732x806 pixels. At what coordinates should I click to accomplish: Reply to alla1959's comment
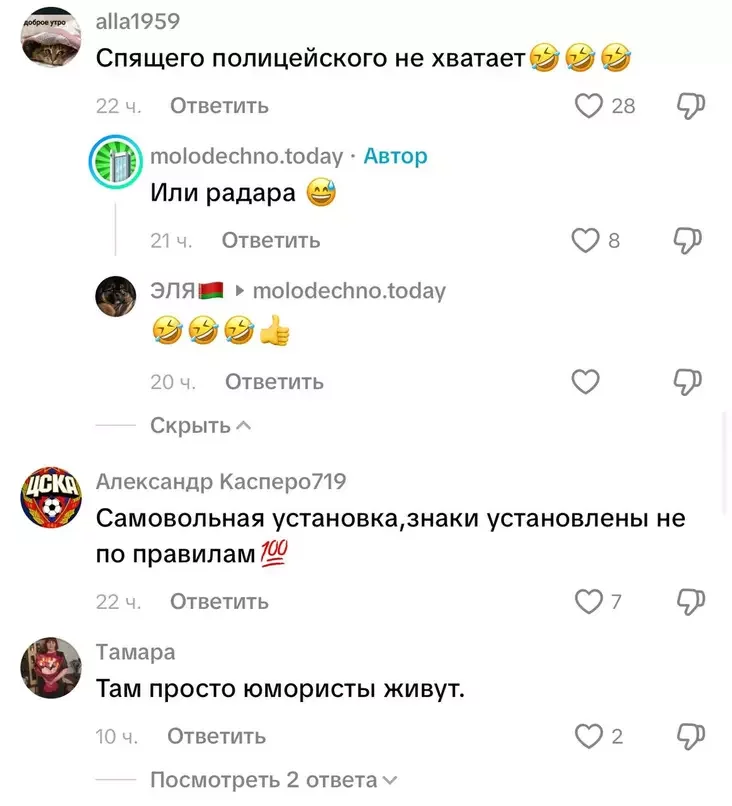click(219, 106)
